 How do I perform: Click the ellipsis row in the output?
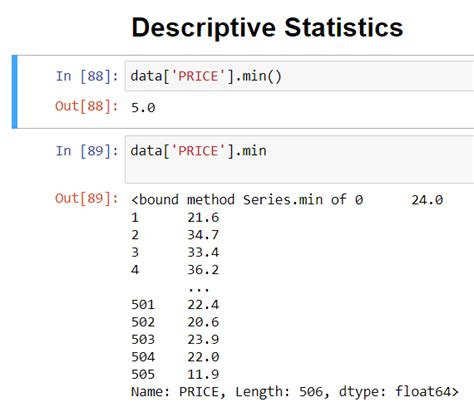pos(199,289)
